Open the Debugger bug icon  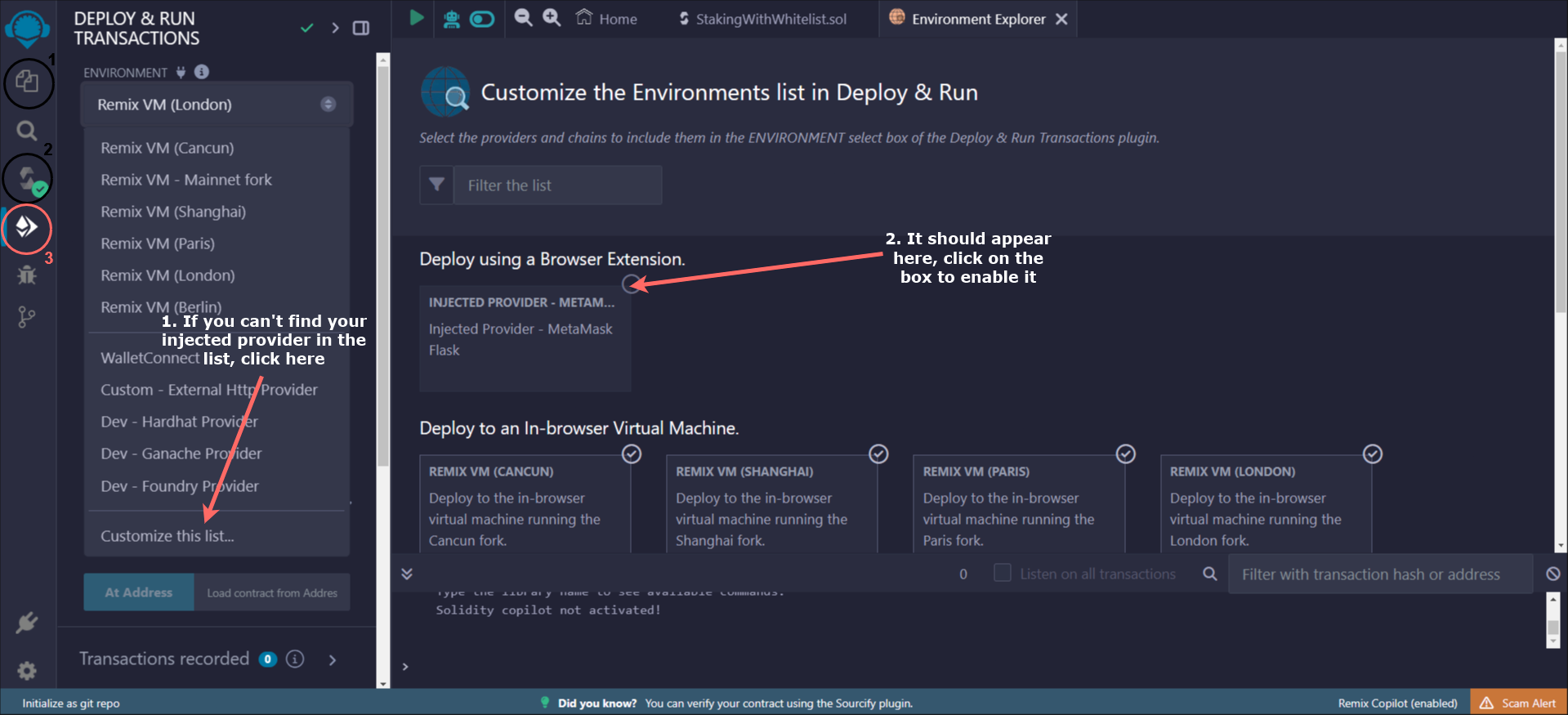click(x=27, y=275)
